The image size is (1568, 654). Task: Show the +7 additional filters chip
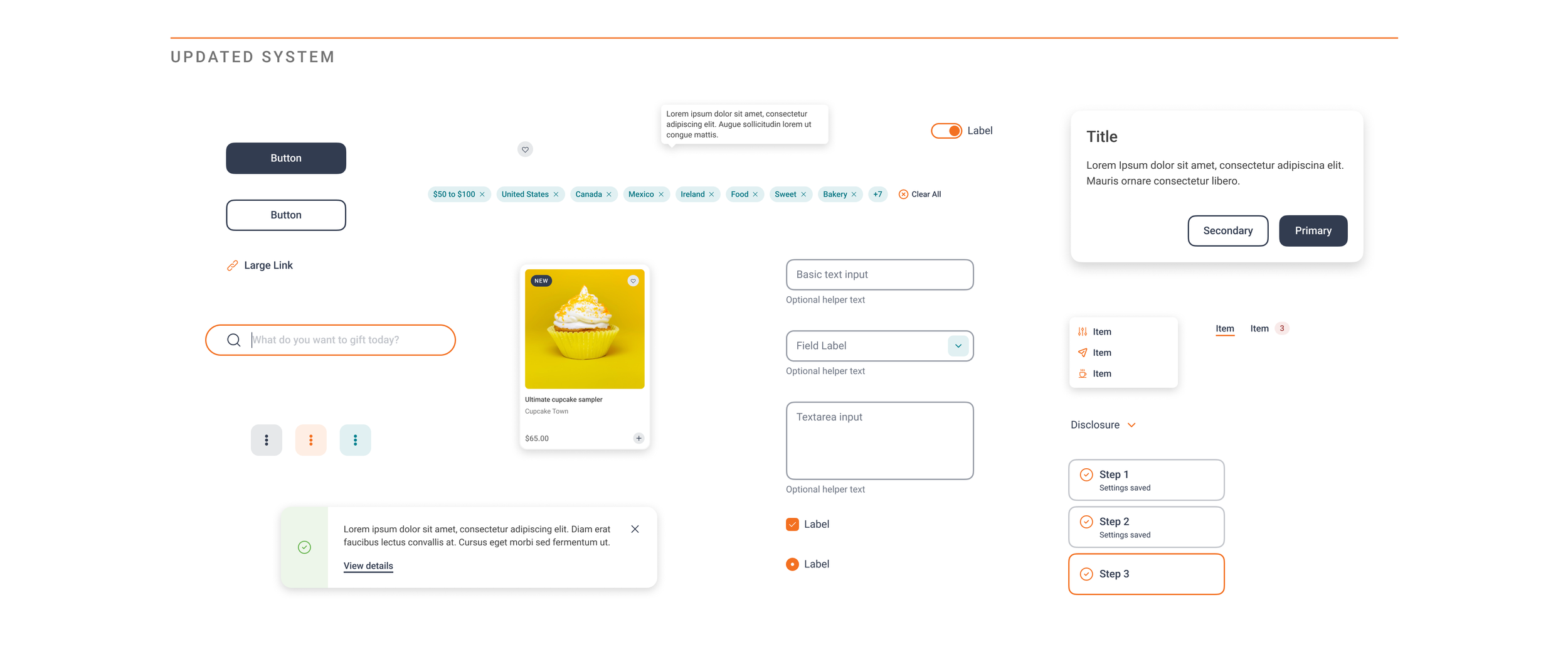coord(877,195)
